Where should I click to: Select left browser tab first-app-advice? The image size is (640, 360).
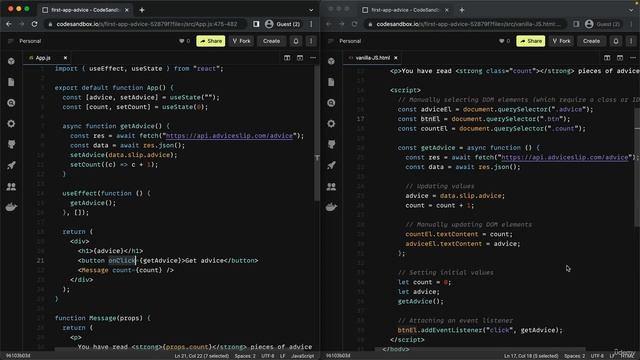[x=86, y=10]
